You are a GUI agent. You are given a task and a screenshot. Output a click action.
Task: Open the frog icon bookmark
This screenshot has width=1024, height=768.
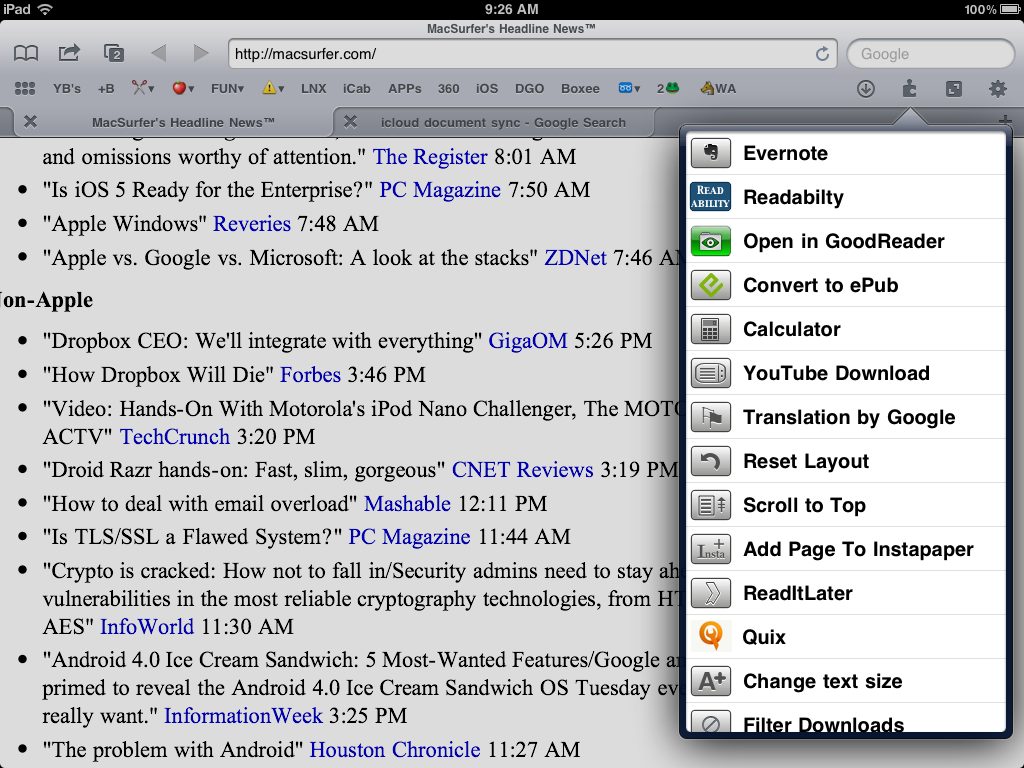pyautogui.click(x=668, y=88)
